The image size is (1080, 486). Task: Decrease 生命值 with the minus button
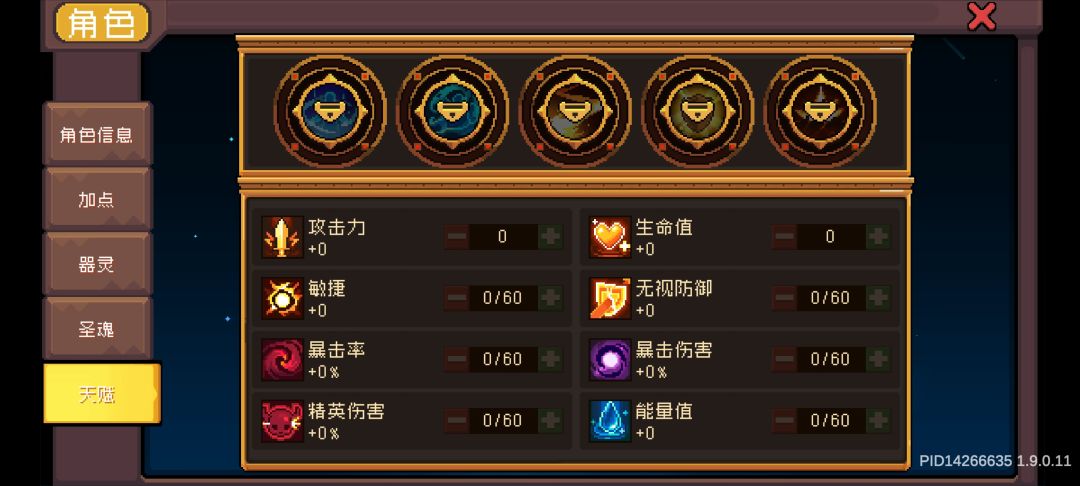click(x=784, y=237)
